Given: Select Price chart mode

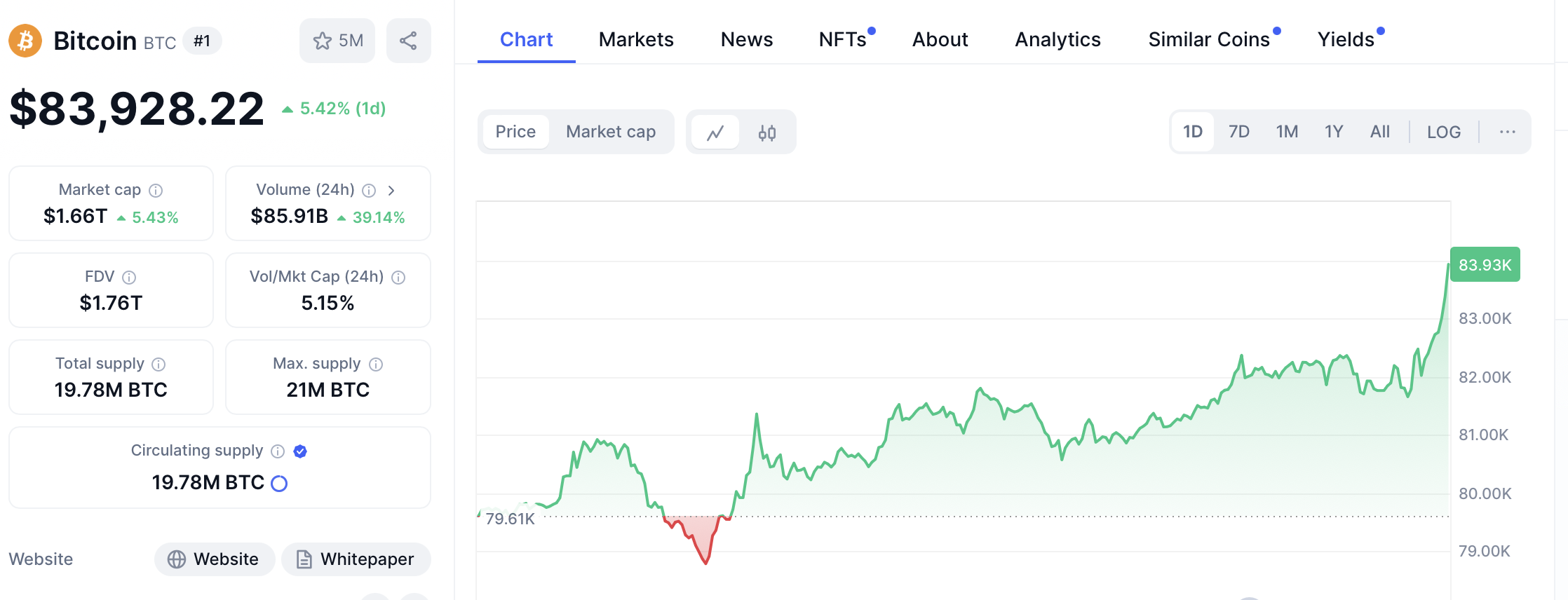Looking at the screenshot, I should pos(515,132).
